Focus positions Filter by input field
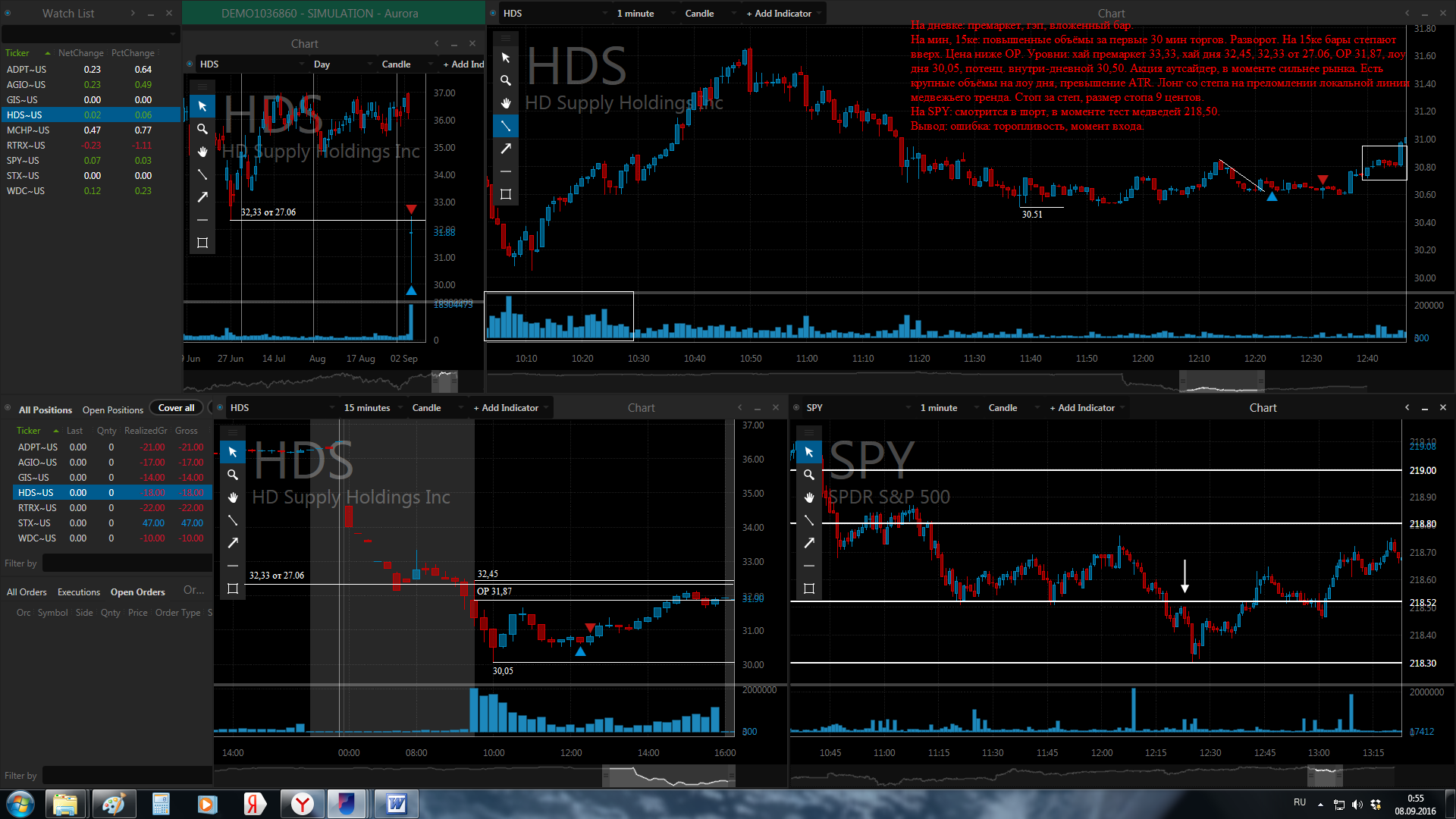Viewport: 1456px width, 819px height. 127,563
